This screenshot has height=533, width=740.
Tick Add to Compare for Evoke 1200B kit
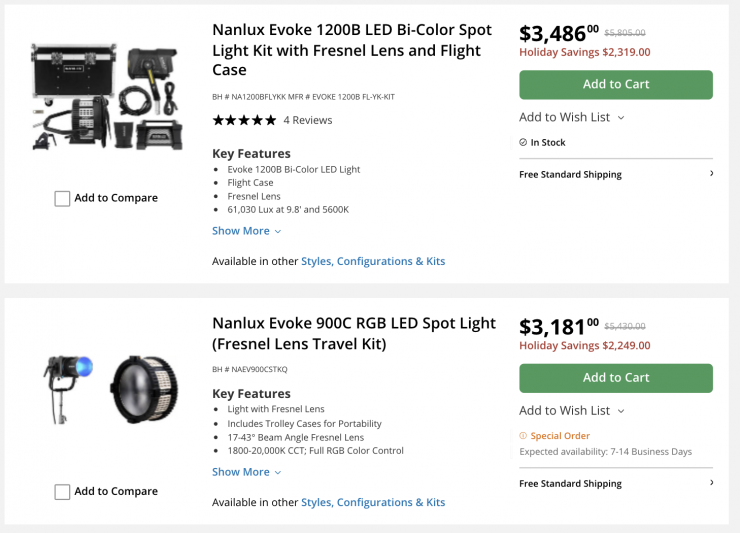(x=62, y=199)
